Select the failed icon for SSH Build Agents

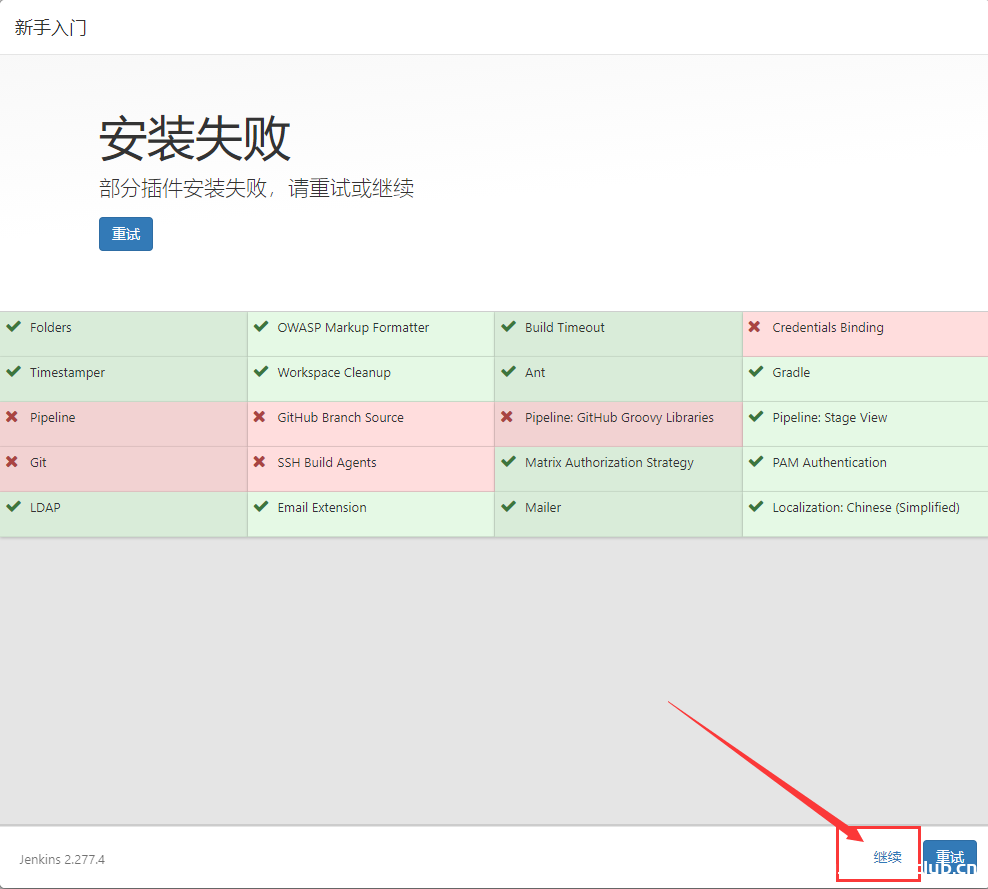point(261,462)
